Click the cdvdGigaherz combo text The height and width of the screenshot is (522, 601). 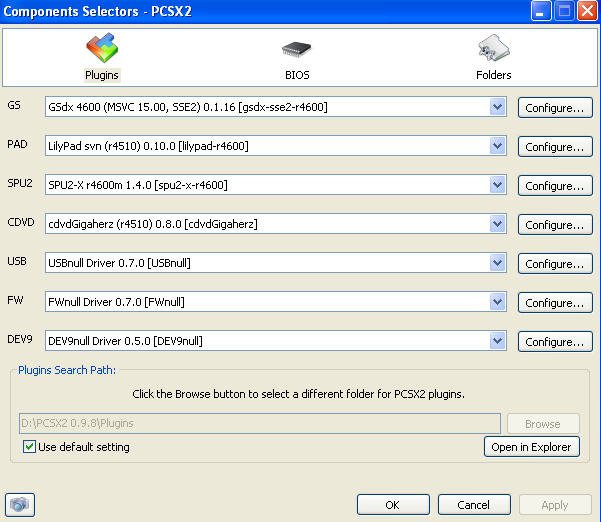tap(153, 224)
